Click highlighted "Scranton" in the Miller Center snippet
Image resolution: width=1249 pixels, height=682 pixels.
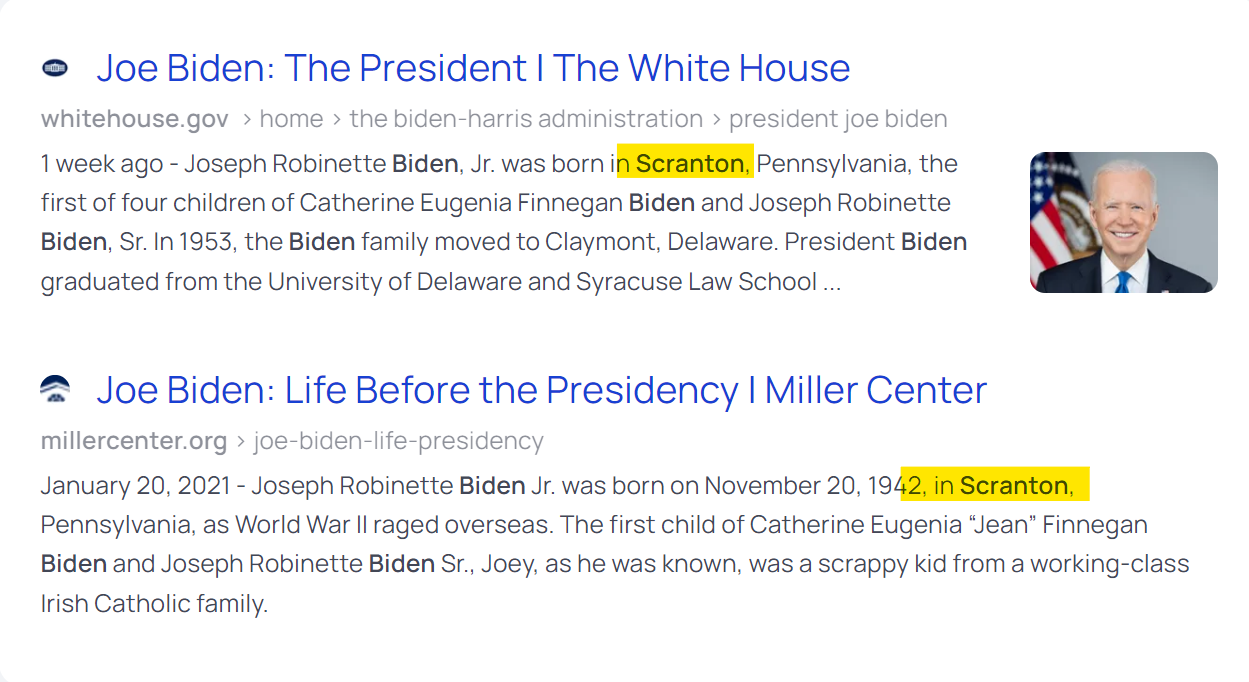pyautogui.click(x=1014, y=486)
